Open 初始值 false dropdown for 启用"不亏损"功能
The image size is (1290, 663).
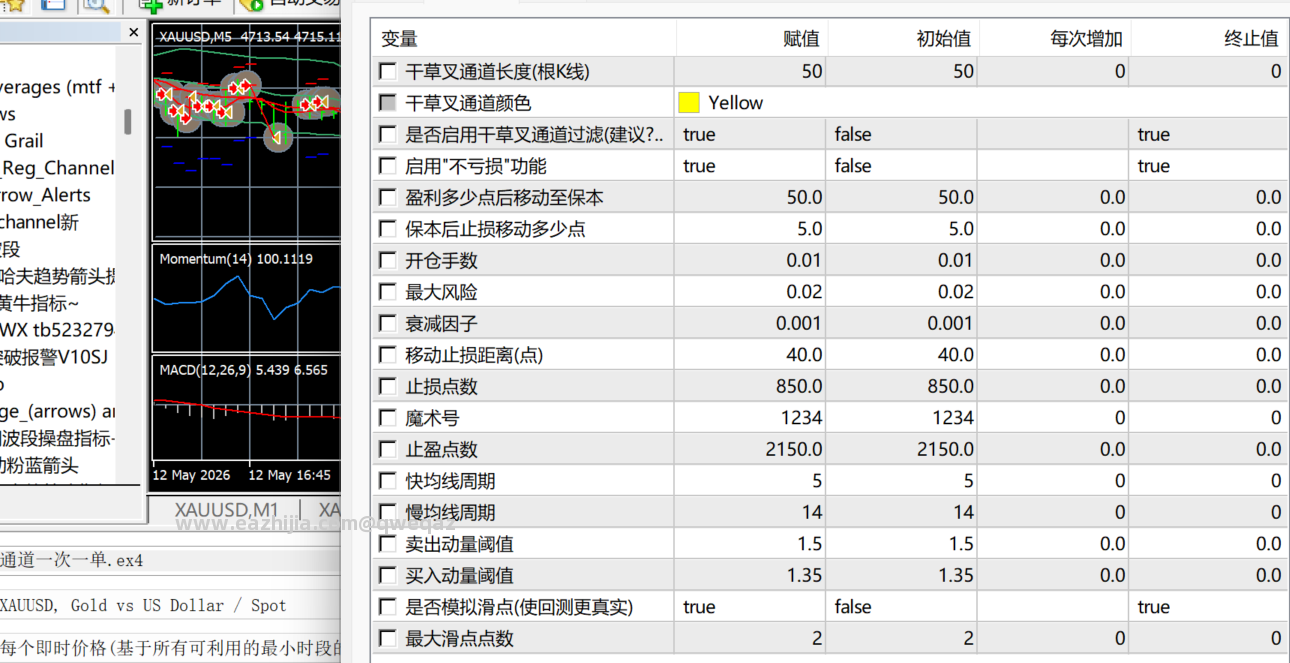pyautogui.click(x=903, y=166)
